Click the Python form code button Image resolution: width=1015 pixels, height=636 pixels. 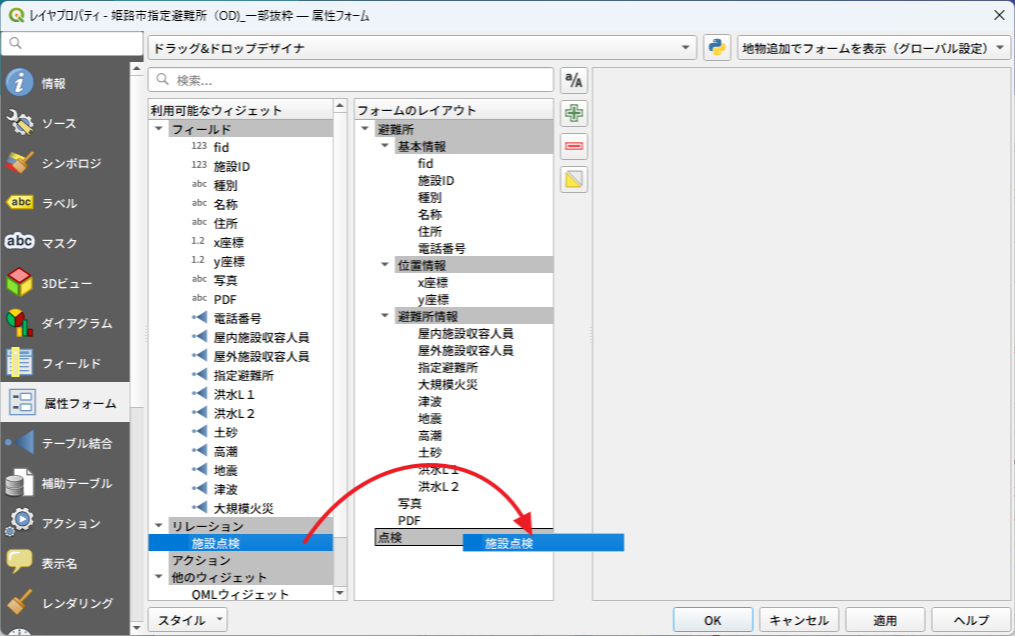(717, 48)
